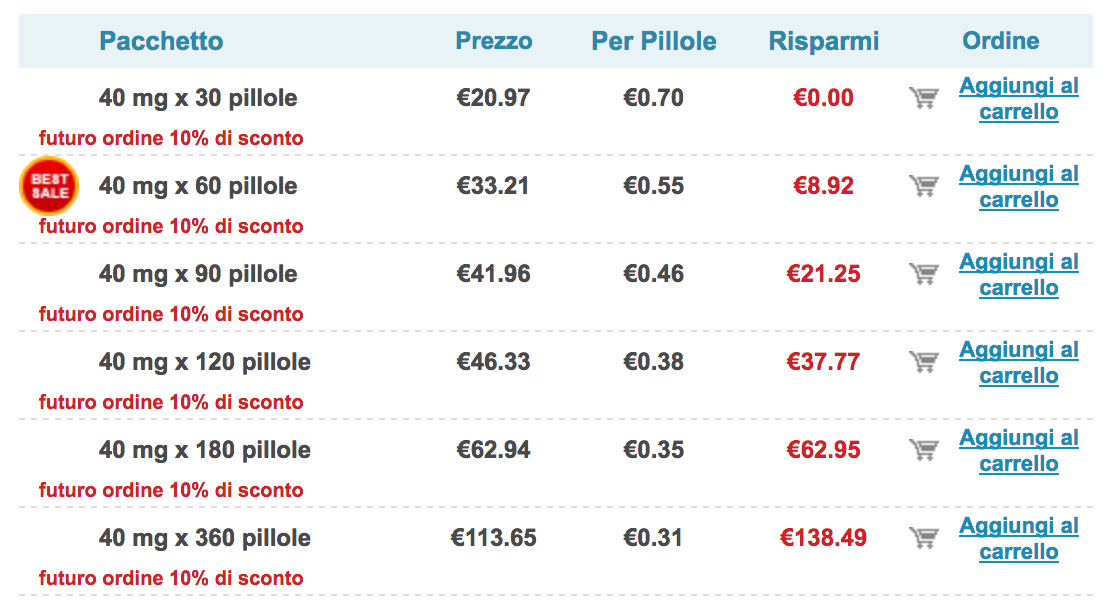Screen dimensions: 1110x614
Task: Click the Per Pillole column header
Action: click(x=653, y=41)
